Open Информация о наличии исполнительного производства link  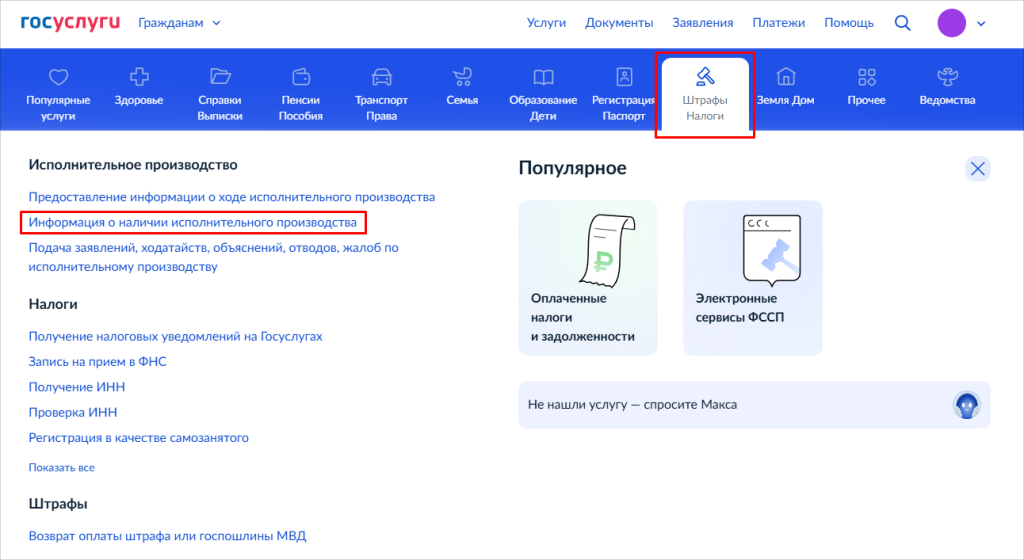click(x=193, y=222)
